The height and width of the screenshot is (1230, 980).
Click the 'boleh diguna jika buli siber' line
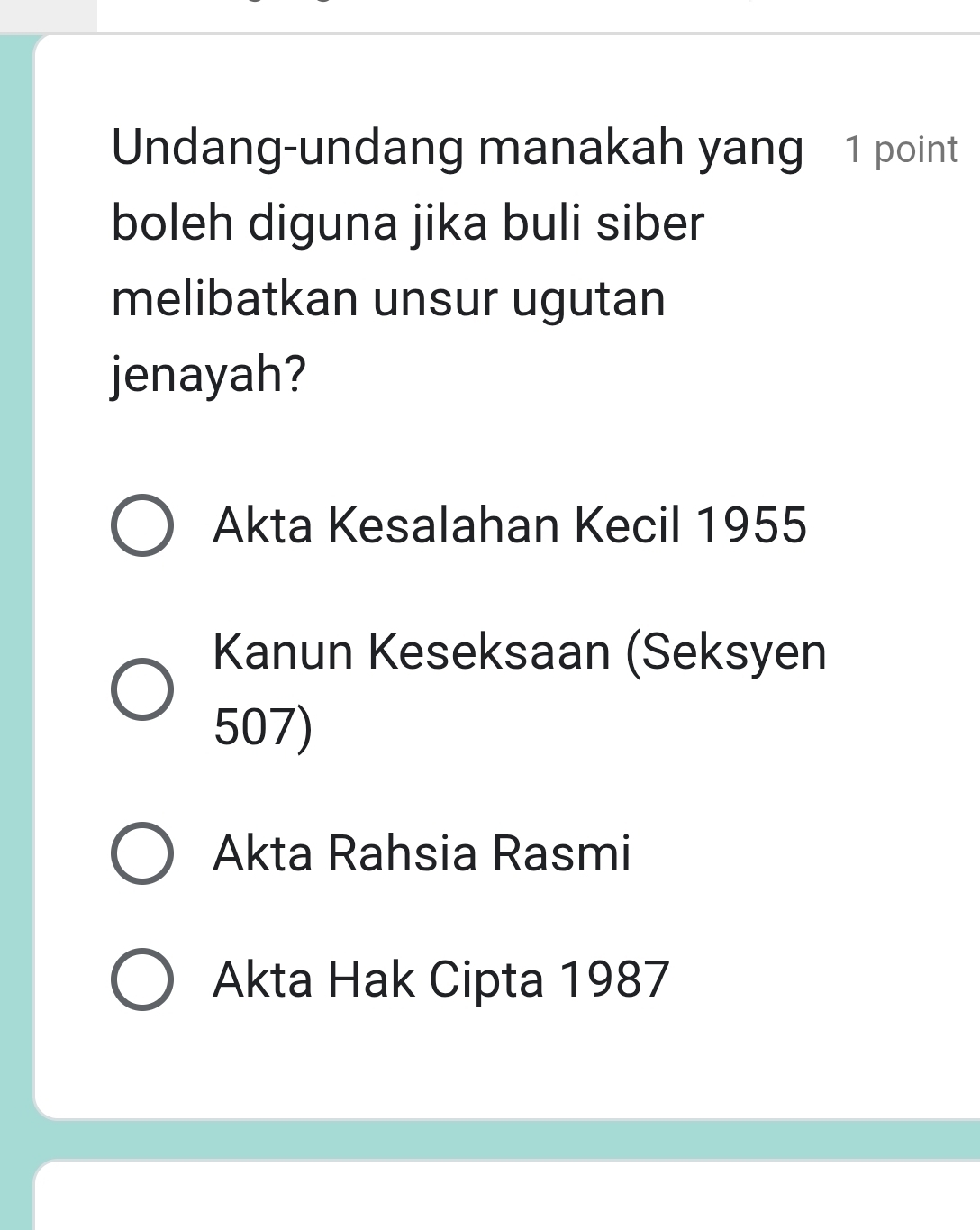[408, 223]
